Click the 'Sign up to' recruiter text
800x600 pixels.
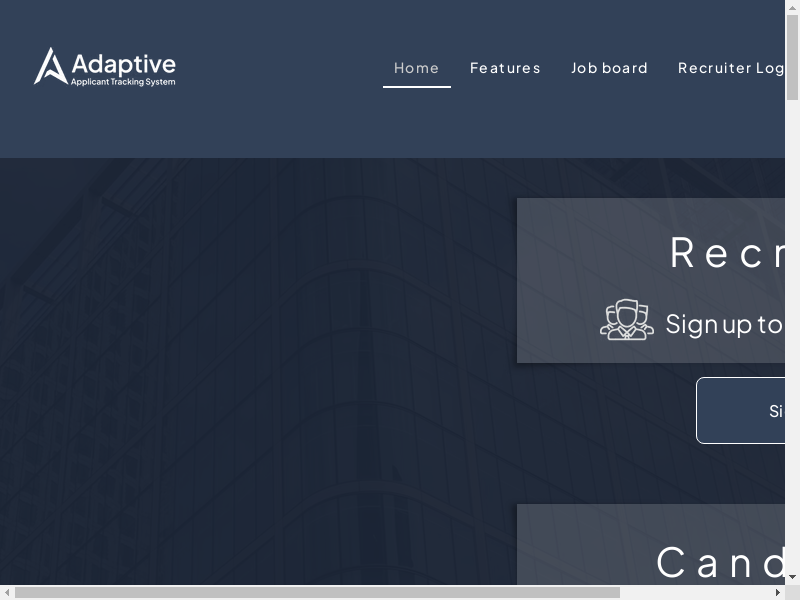pyautogui.click(x=724, y=323)
